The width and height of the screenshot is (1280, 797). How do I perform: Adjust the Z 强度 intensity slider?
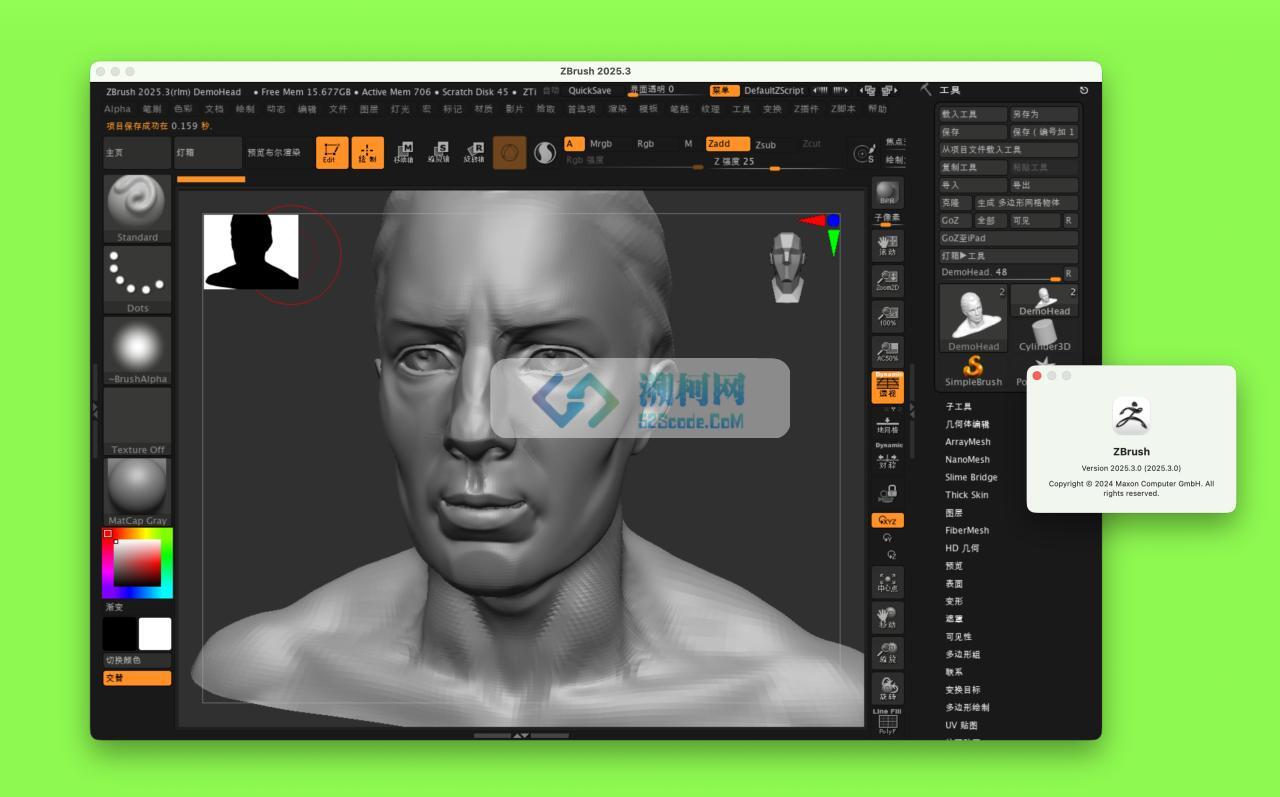(778, 163)
